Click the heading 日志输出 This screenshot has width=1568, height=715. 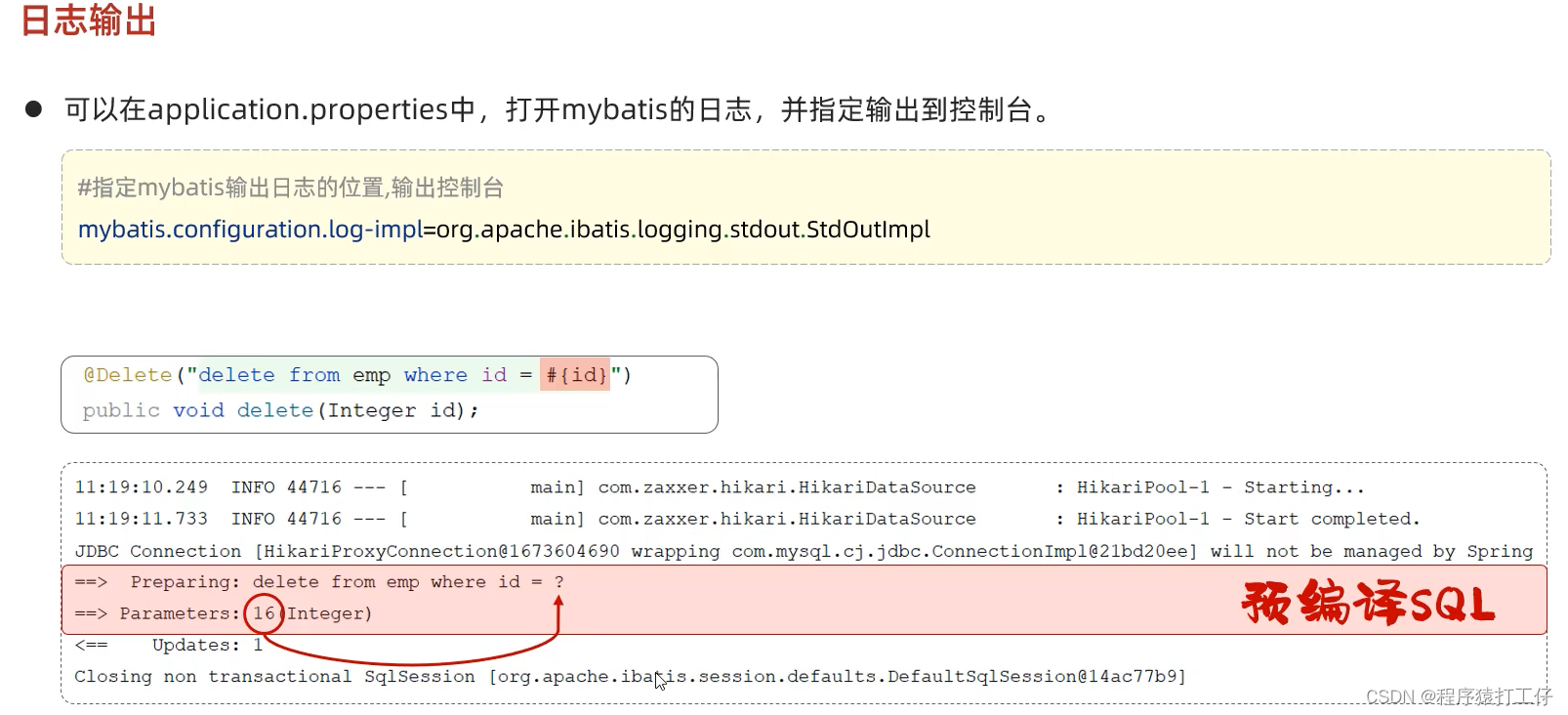tap(89, 20)
